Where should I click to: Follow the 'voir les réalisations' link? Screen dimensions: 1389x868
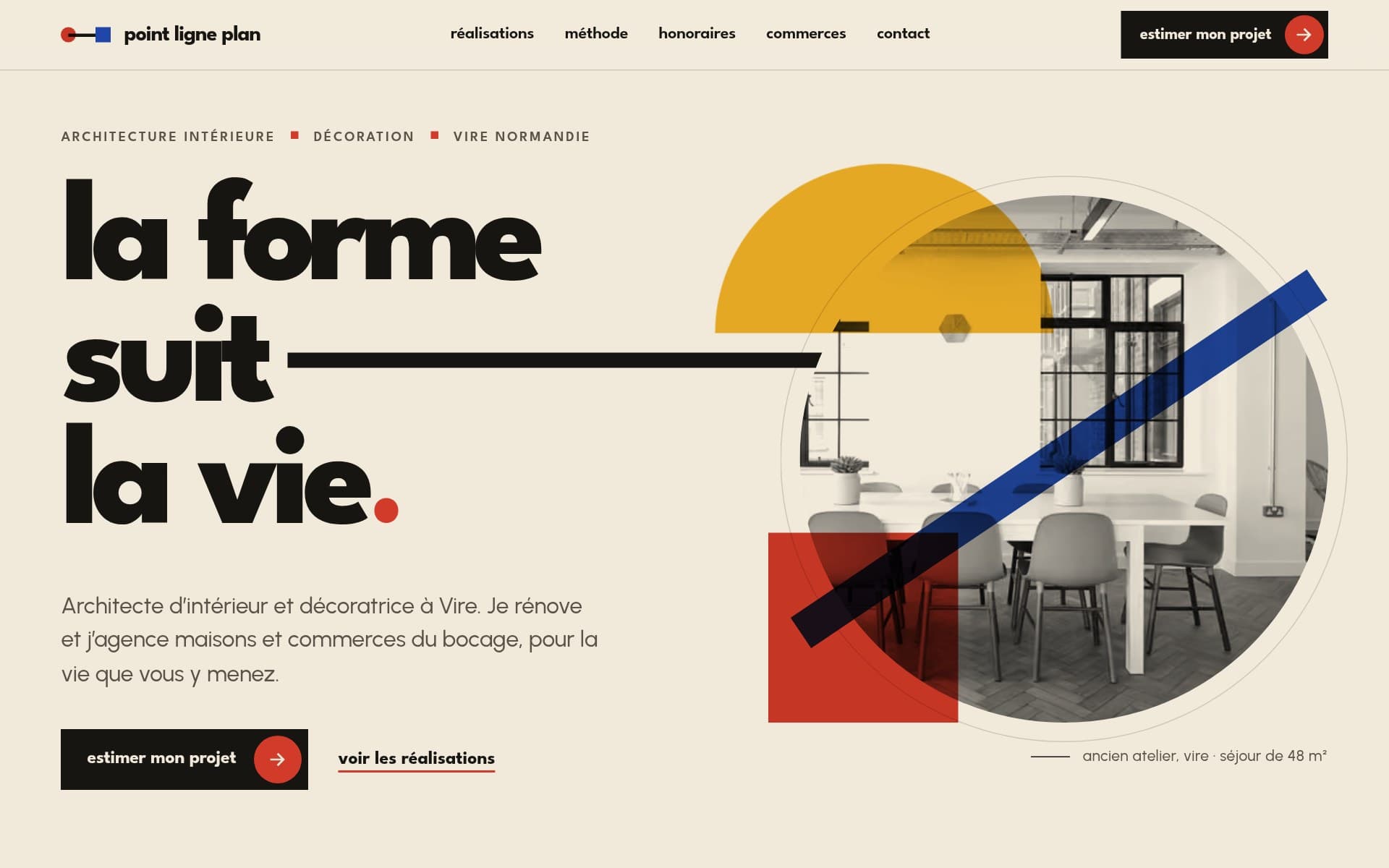[x=417, y=759]
